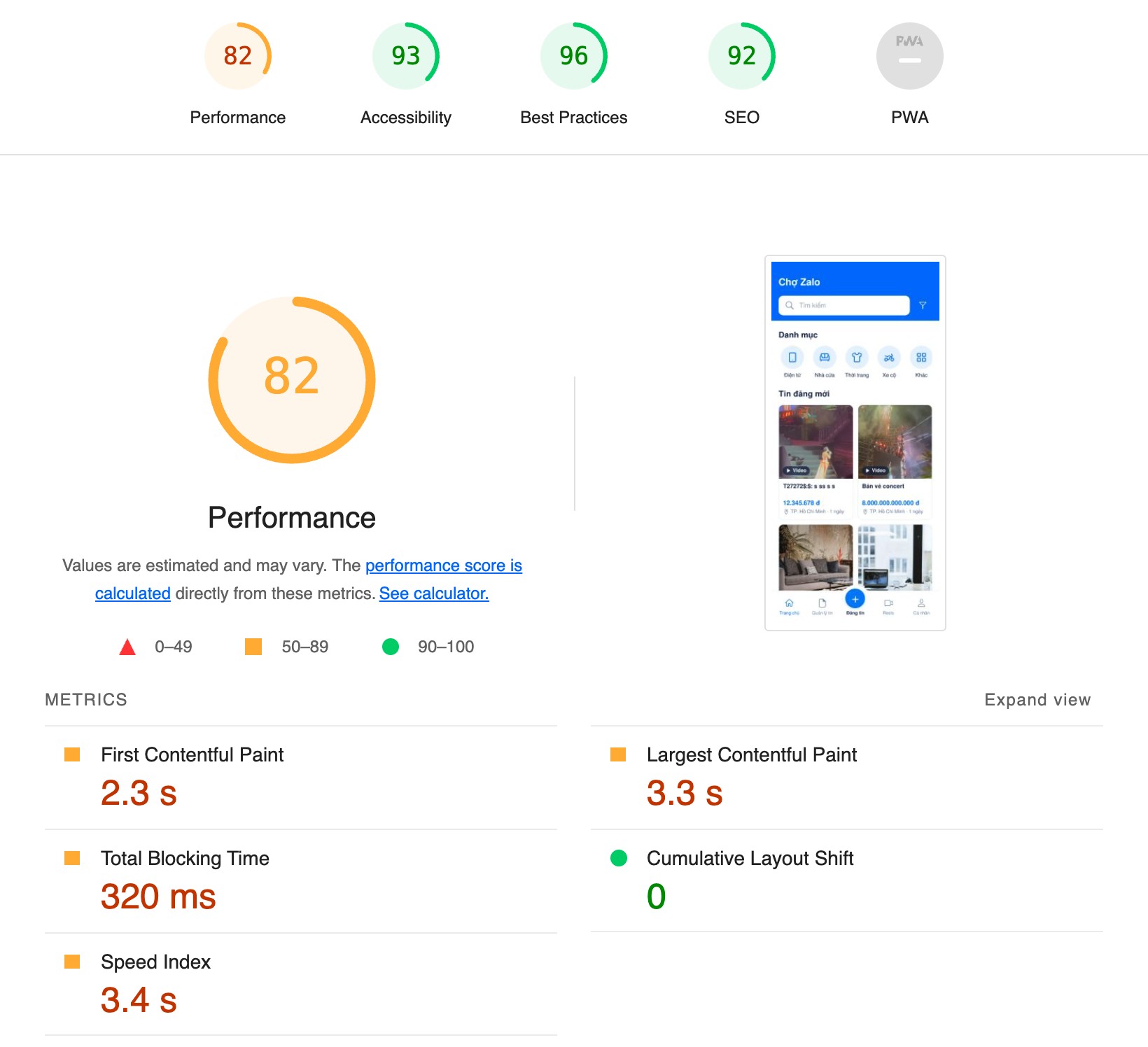Click the "90–100" legend range text
The image size is (1148, 1047).
446,647
